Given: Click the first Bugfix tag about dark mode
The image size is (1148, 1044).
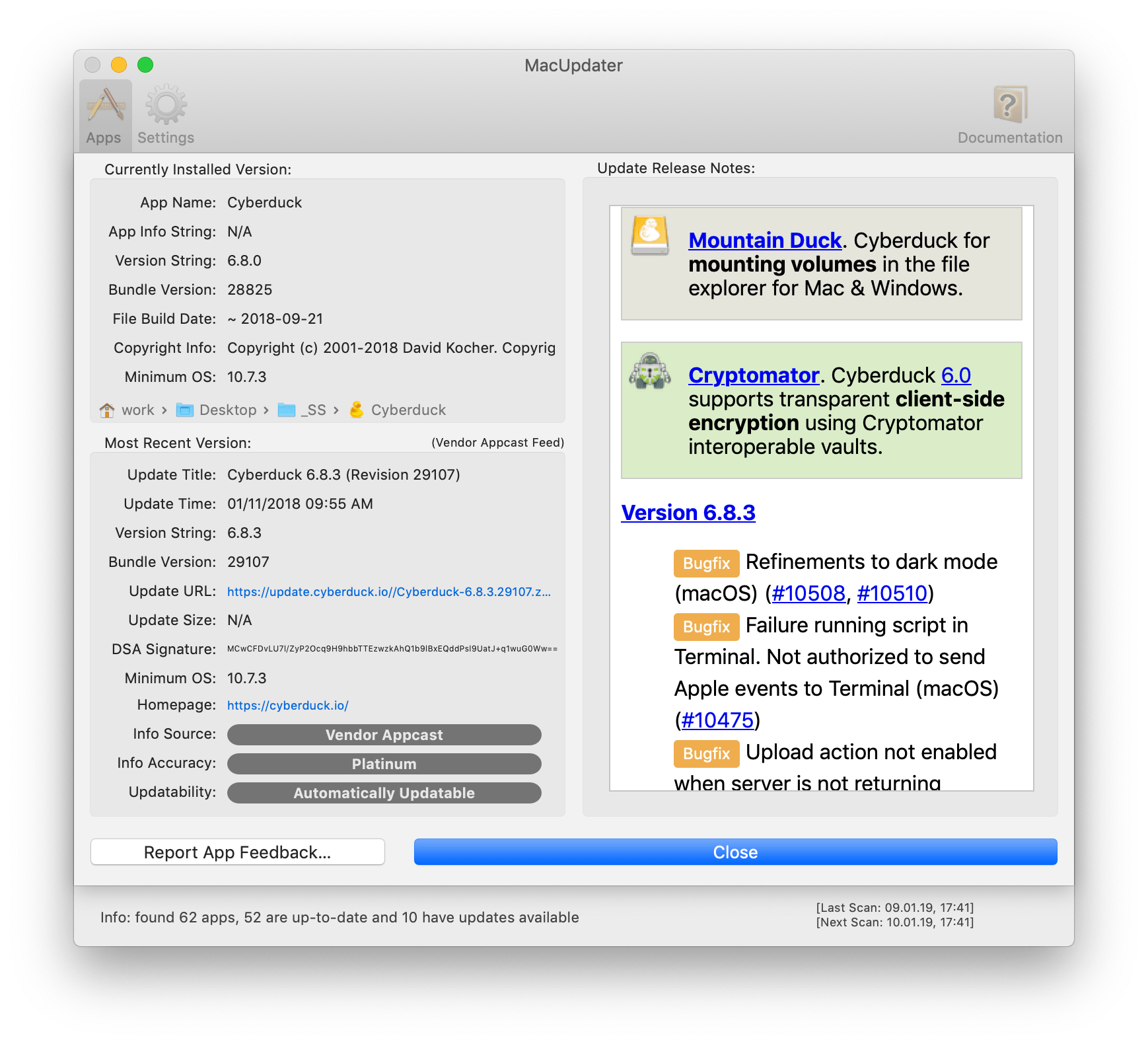Looking at the screenshot, I should [706, 564].
